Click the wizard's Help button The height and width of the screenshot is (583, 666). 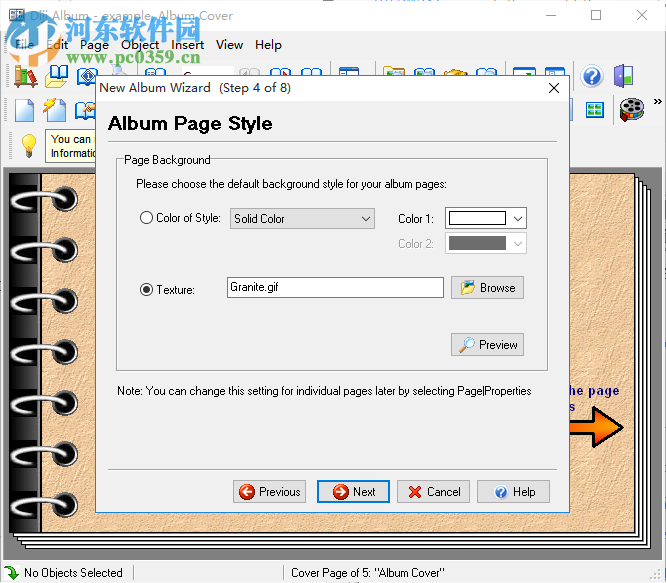click(513, 492)
